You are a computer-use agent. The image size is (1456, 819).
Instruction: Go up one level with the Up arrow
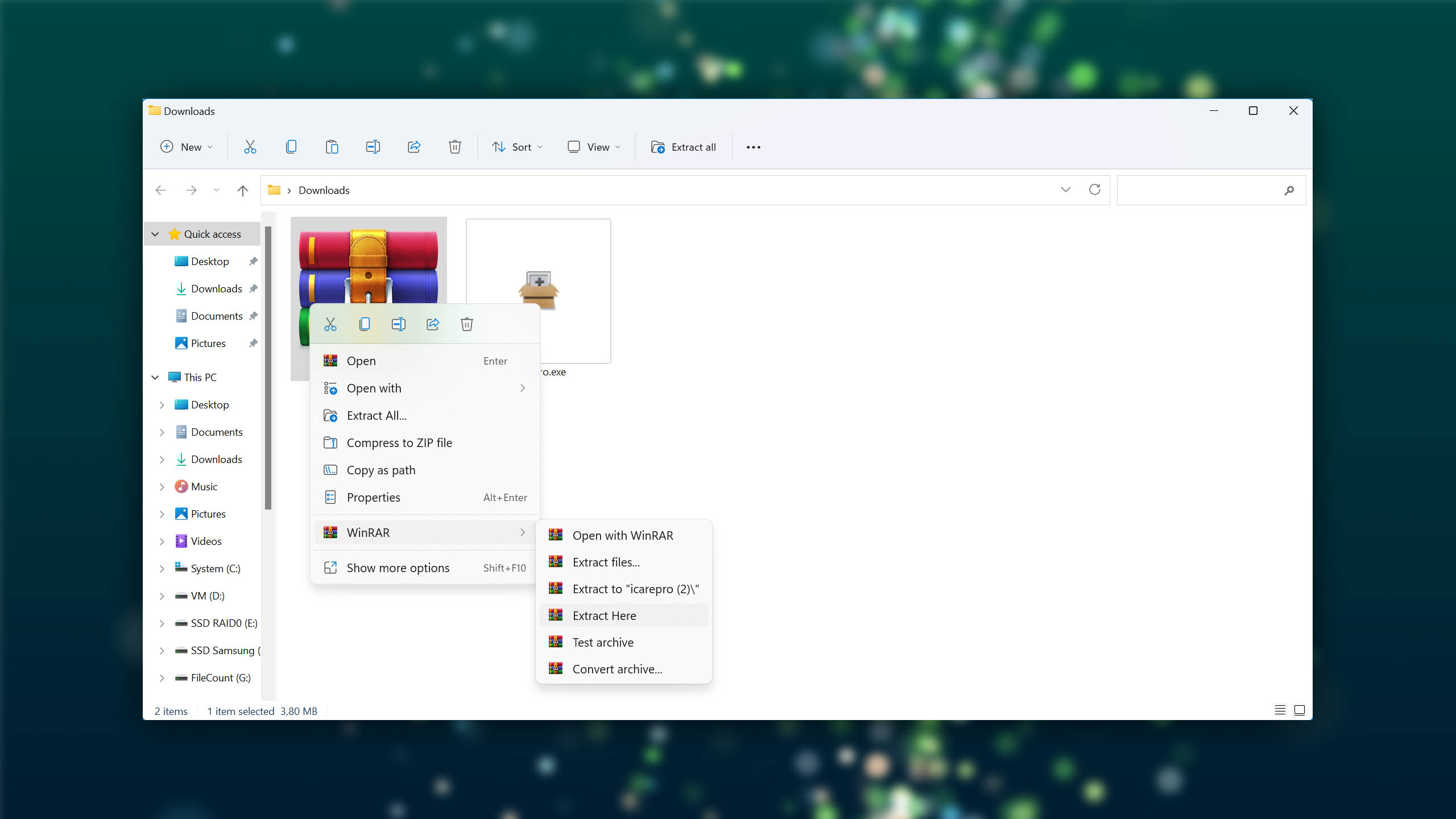point(242,190)
